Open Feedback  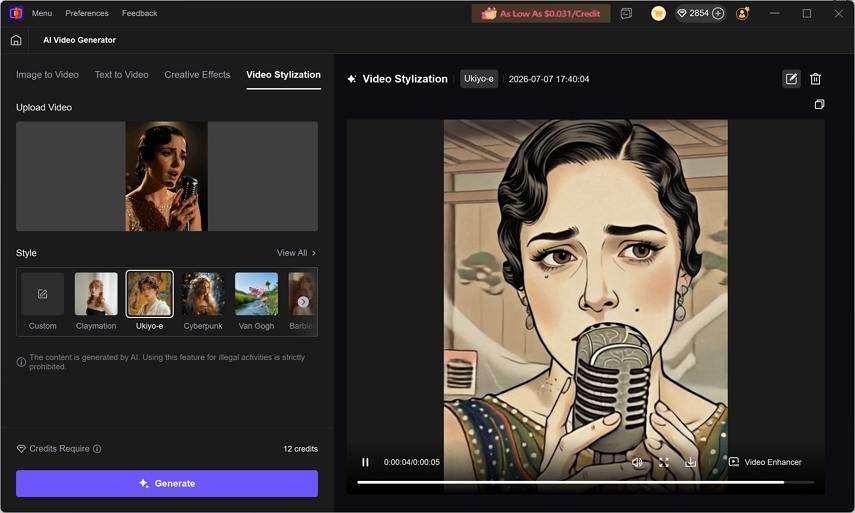tap(140, 13)
